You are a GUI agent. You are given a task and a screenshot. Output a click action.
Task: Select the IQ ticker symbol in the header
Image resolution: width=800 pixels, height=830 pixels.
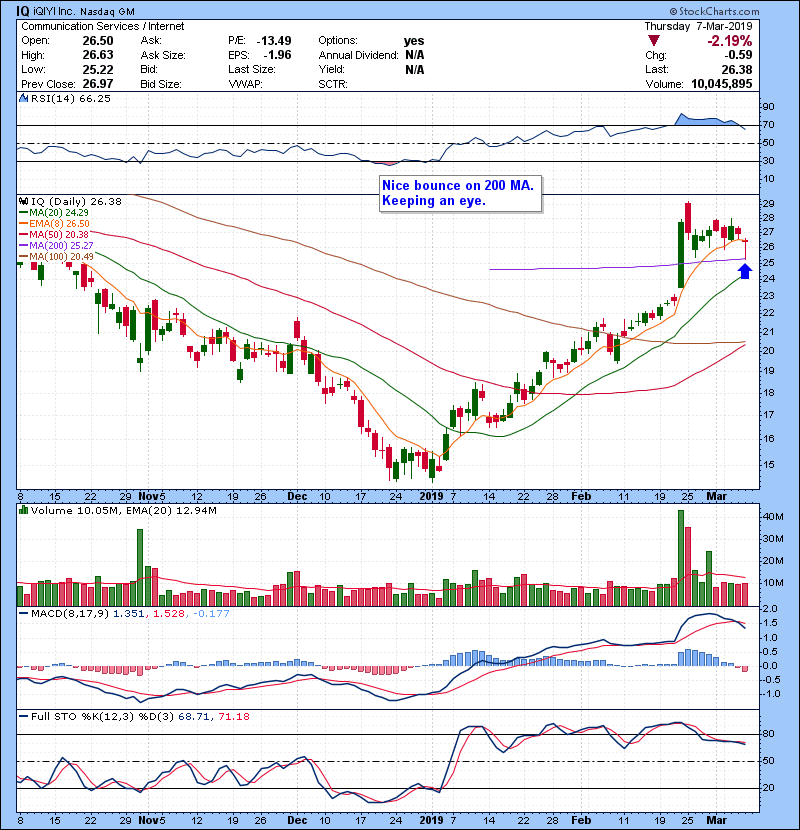pyautogui.click(x=22, y=11)
